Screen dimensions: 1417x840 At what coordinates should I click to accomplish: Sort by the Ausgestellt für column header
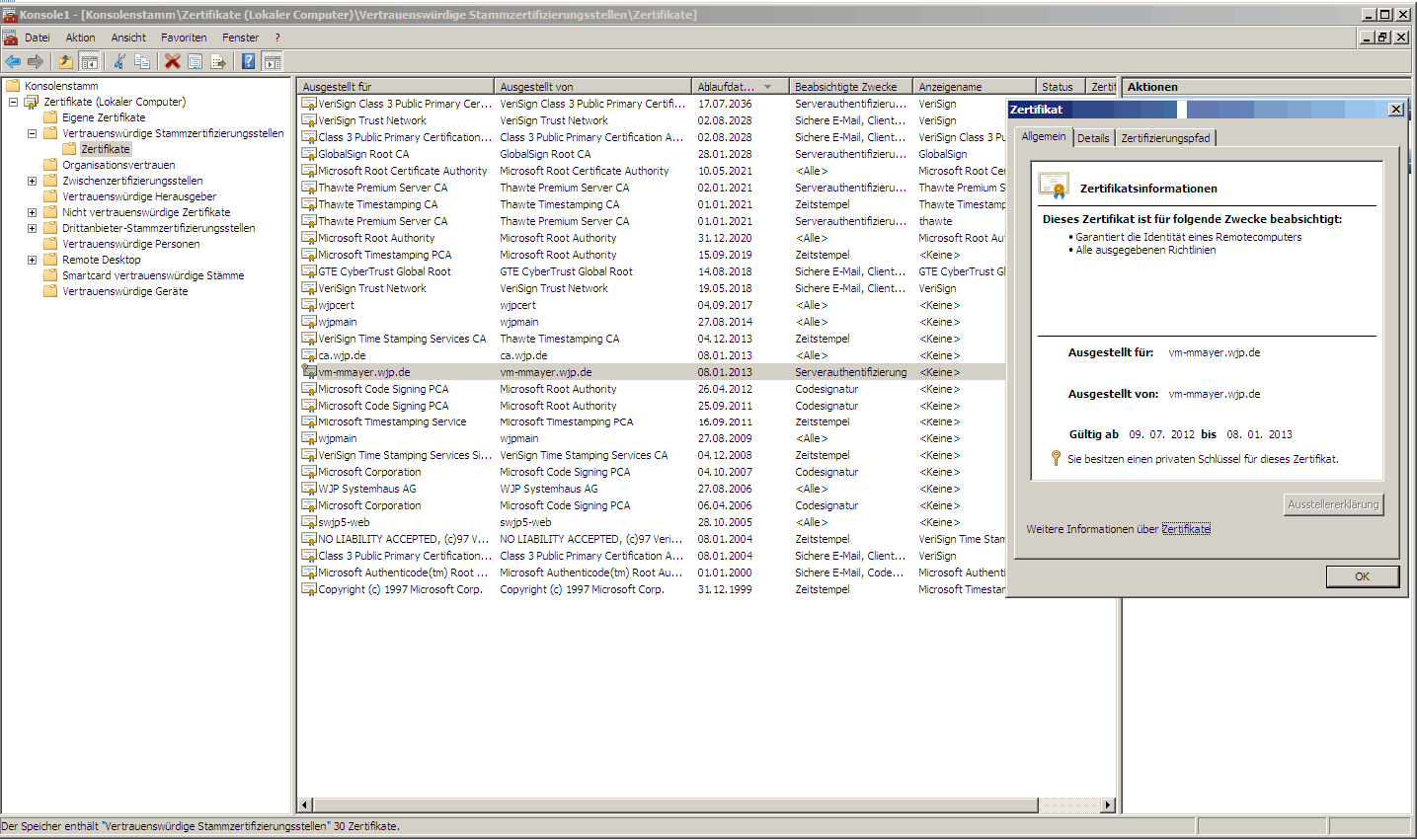[395, 87]
